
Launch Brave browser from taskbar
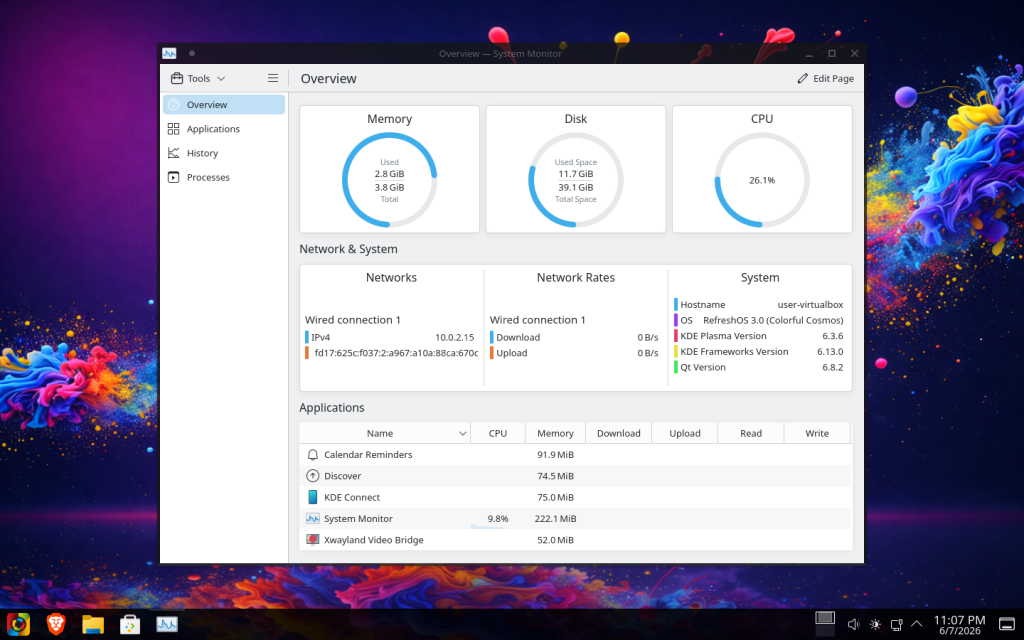(x=56, y=625)
